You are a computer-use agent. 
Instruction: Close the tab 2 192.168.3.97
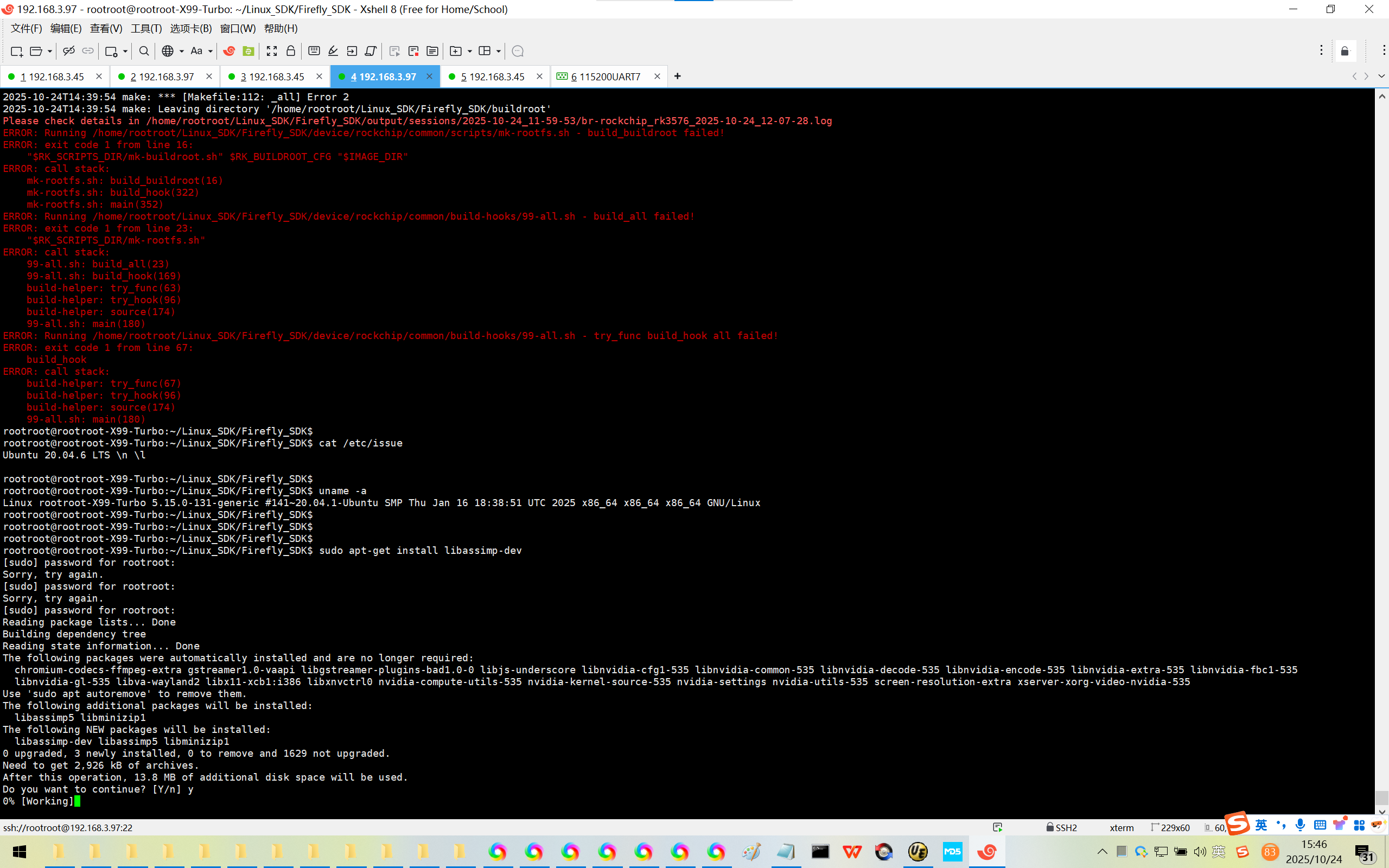tap(209, 76)
